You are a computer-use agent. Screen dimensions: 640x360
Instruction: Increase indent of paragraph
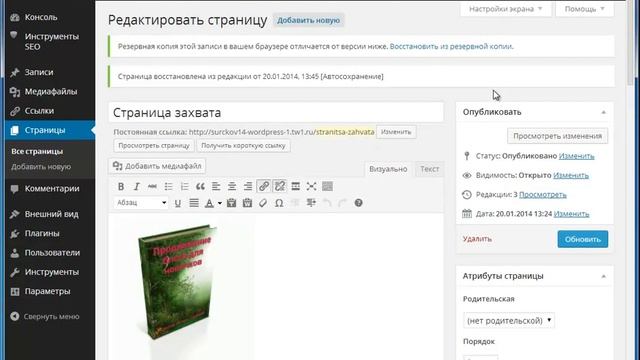[311, 203]
